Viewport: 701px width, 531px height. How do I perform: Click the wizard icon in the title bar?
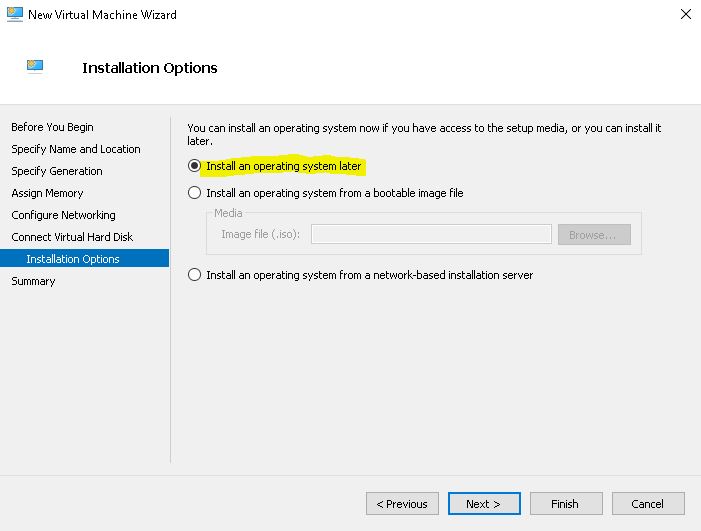coord(15,14)
